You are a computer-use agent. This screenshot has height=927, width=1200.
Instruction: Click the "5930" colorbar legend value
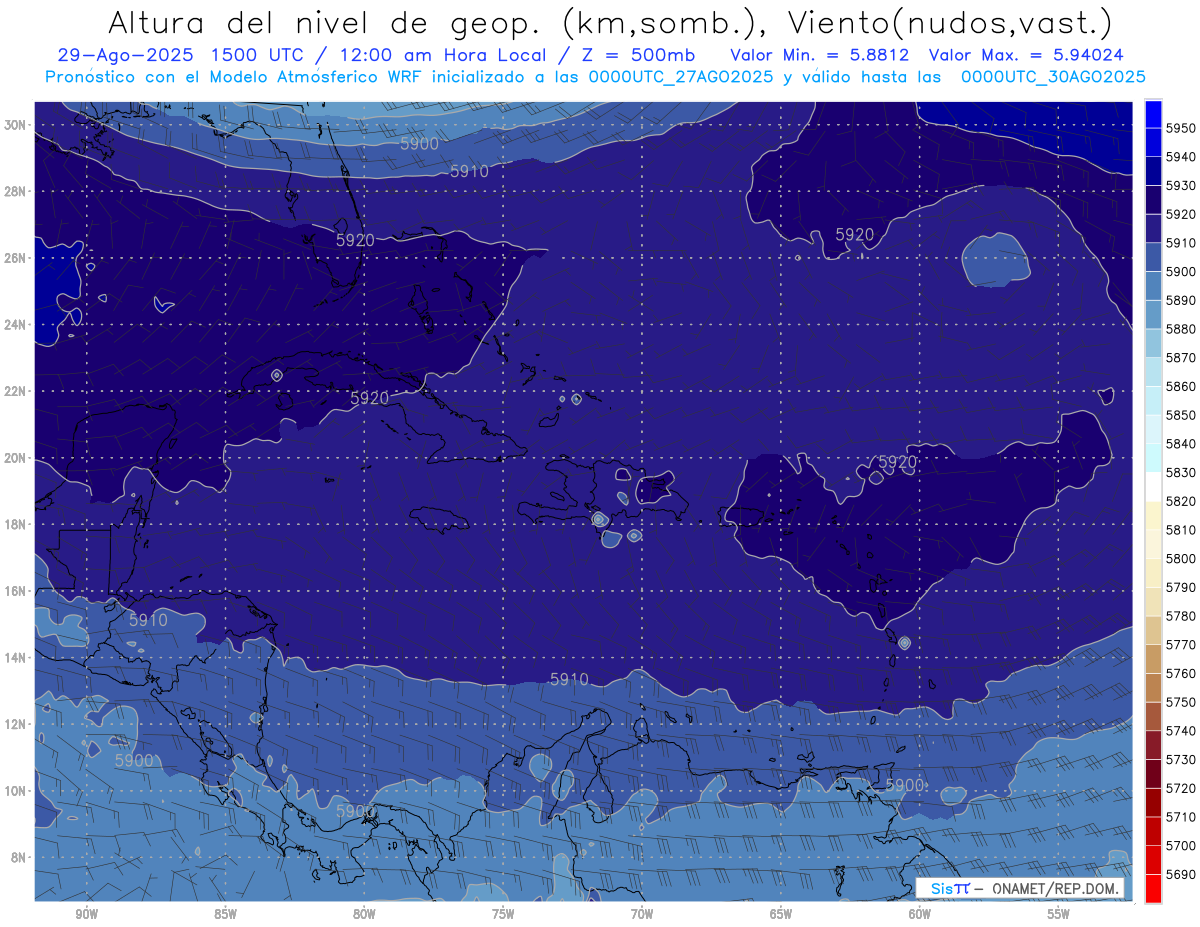(1180, 185)
